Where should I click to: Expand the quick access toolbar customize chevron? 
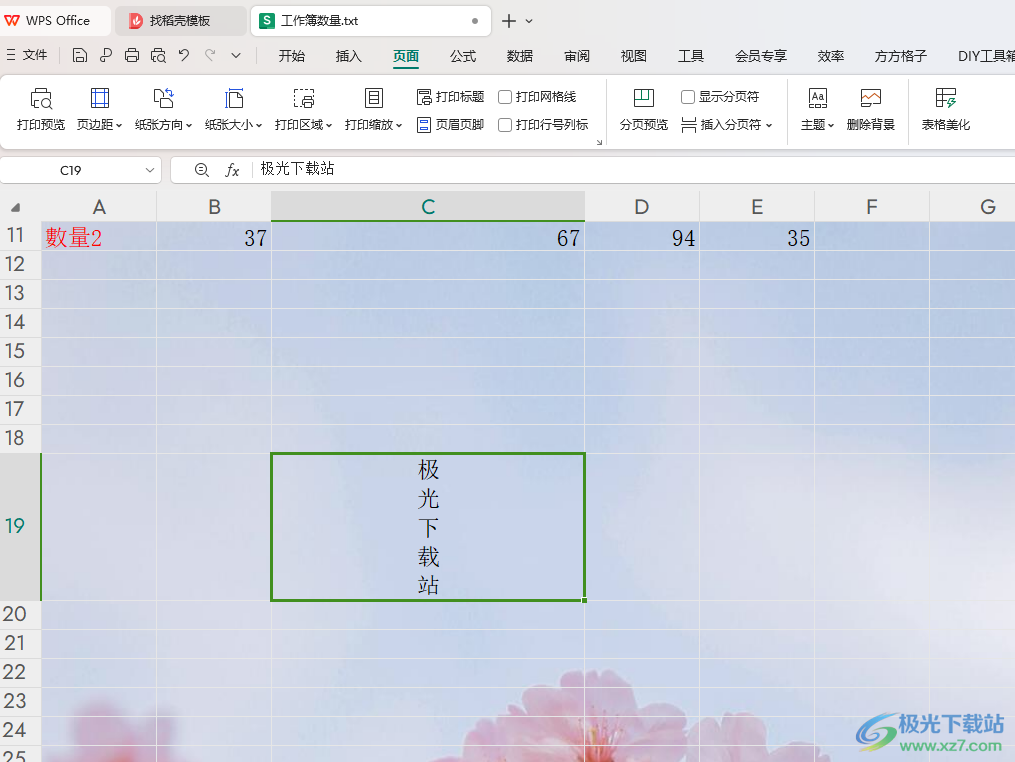tap(236, 56)
